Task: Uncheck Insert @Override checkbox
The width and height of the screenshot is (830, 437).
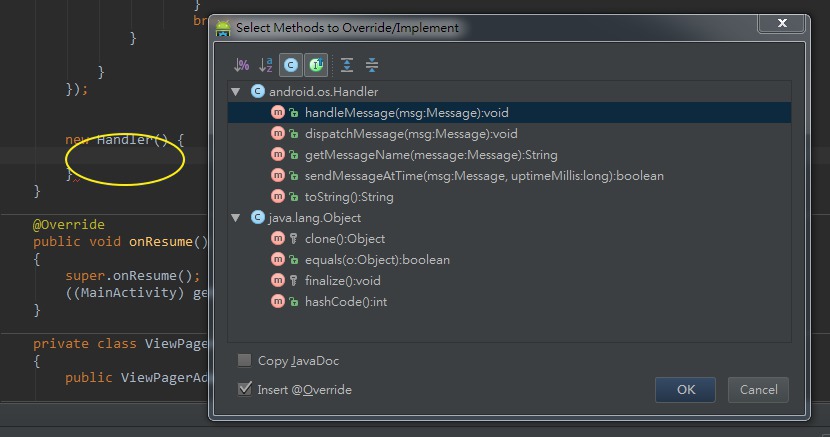Action: pyautogui.click(x=245, y=389)
